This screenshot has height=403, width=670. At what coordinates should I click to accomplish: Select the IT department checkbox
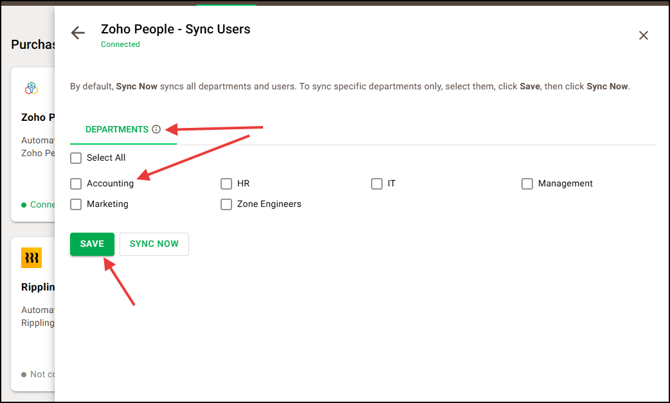click(377, 184)
